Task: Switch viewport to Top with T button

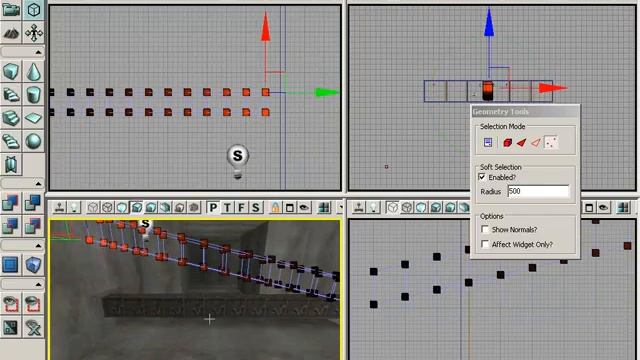Action: tap(227, 207)
